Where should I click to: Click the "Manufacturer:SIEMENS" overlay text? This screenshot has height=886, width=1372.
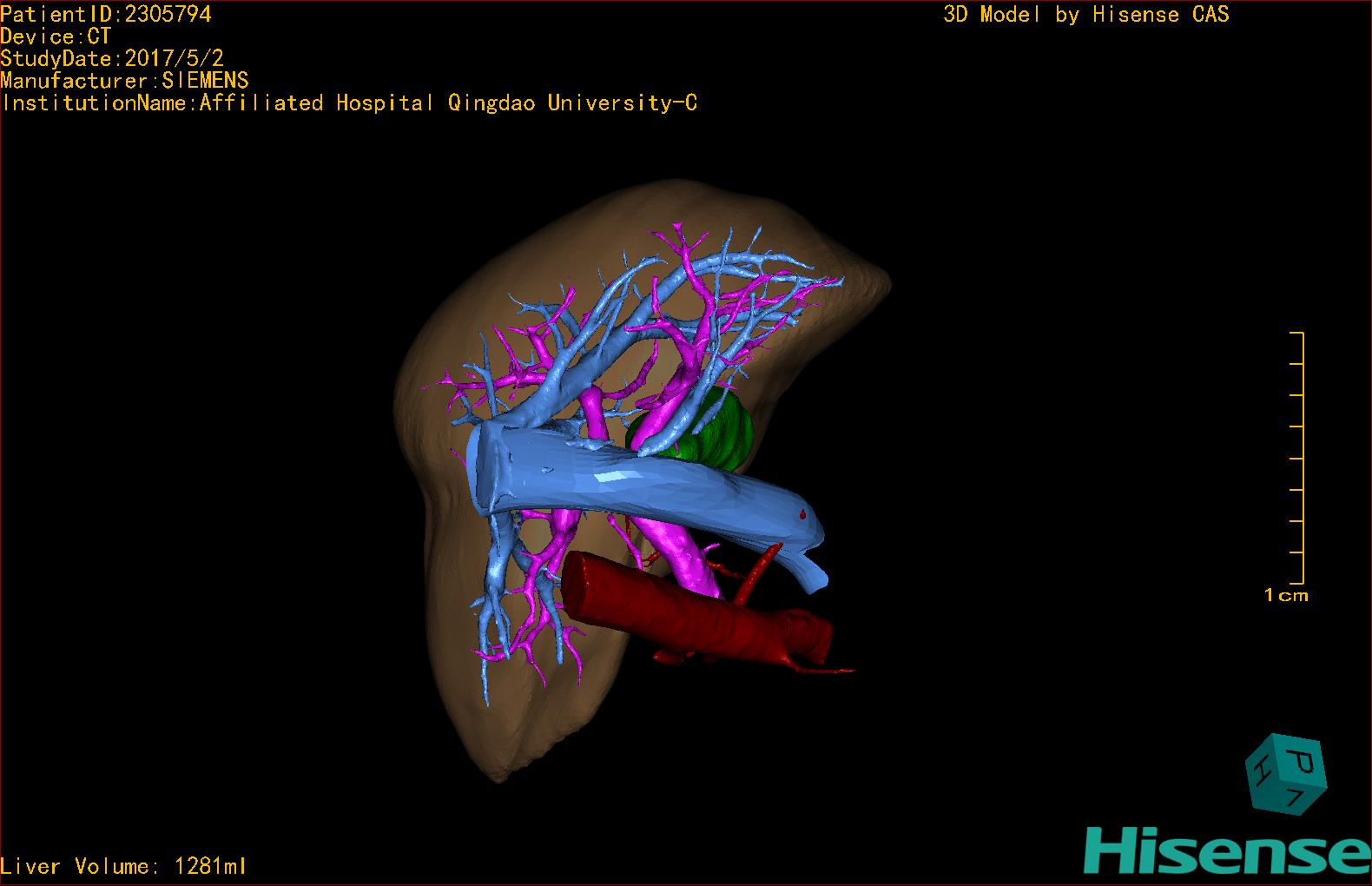pos(124,81)
